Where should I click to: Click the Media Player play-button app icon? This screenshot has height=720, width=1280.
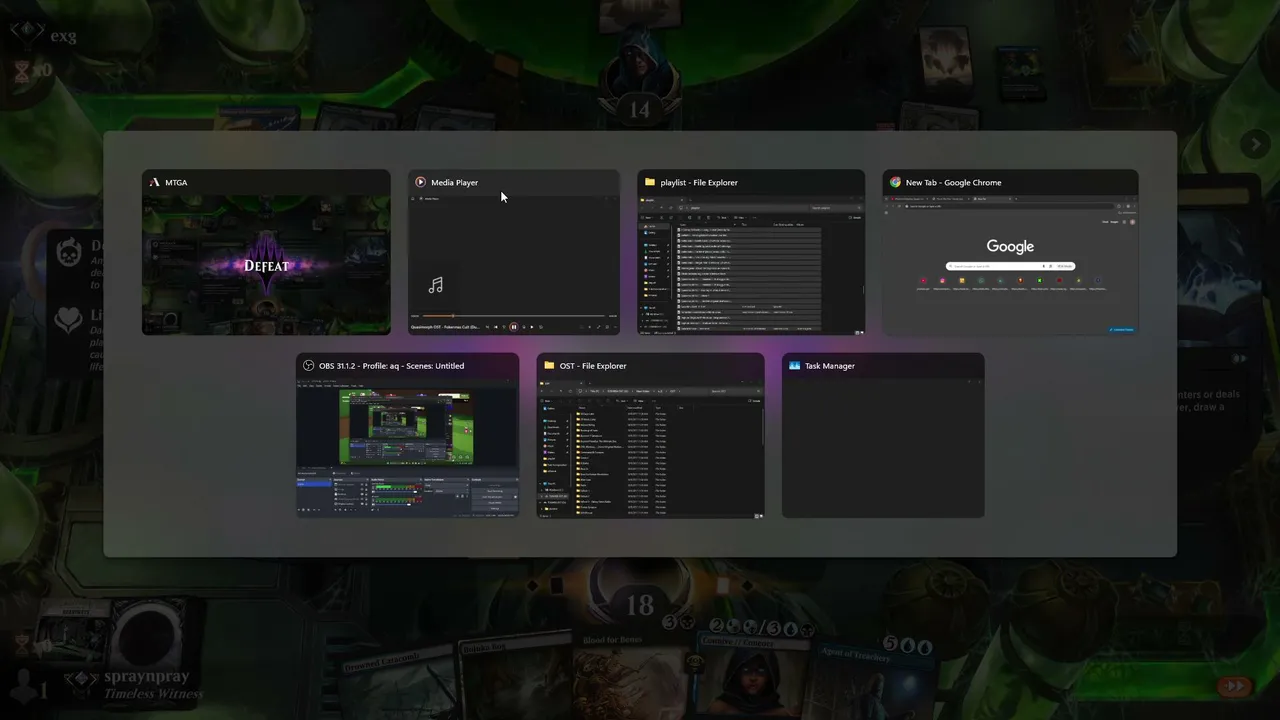421,182
